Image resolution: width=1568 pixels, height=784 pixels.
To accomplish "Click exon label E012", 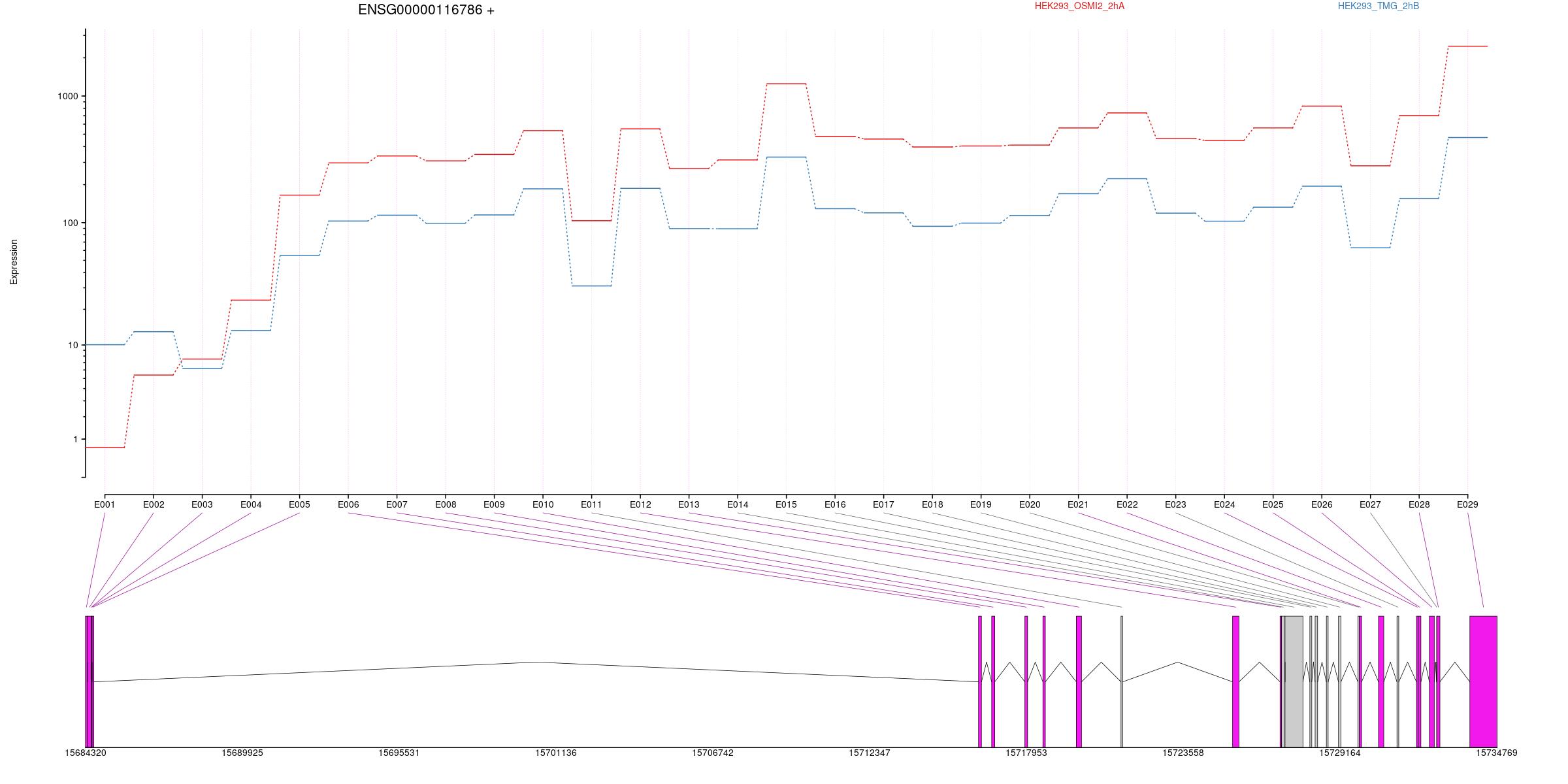I will coord(640,505).
